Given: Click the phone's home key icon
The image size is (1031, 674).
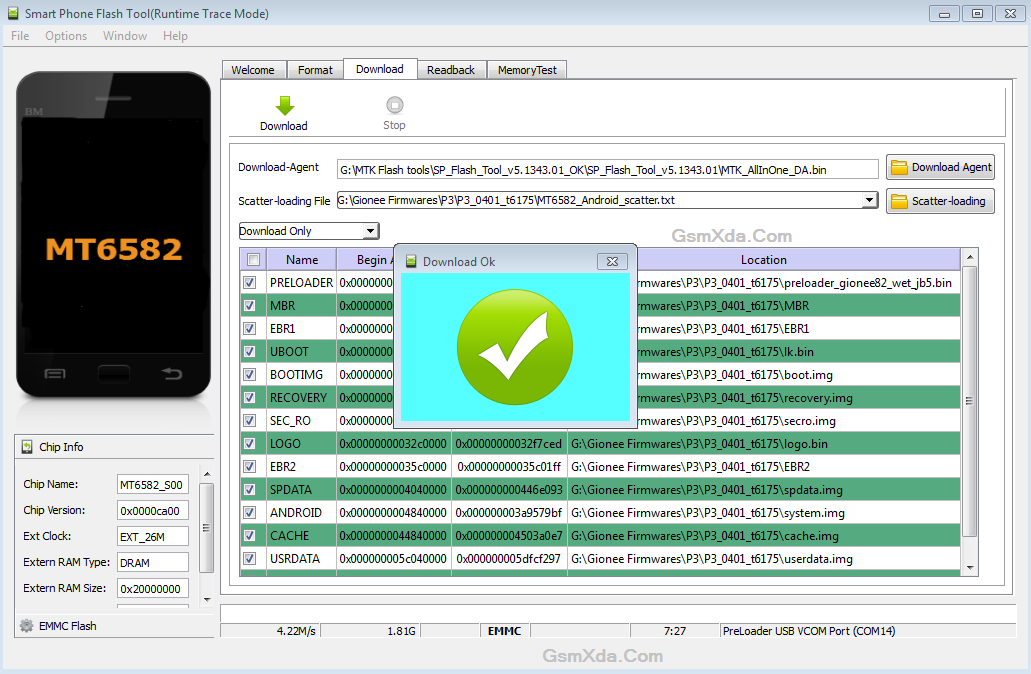Looking at the screenshot, I should [x=113, y=373].
